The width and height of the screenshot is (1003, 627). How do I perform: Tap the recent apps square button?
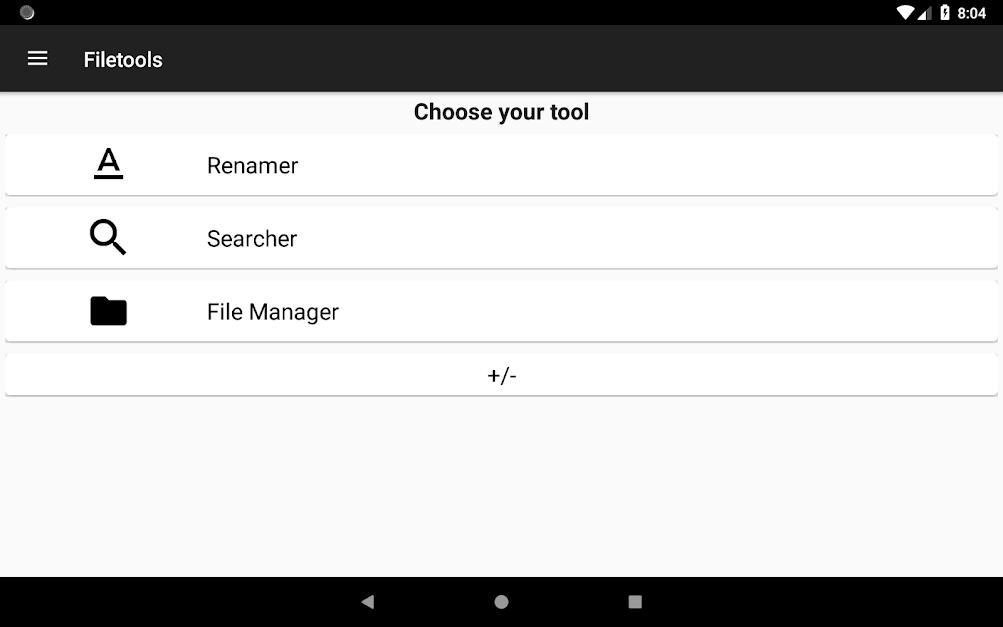click(x=635, y=601)
